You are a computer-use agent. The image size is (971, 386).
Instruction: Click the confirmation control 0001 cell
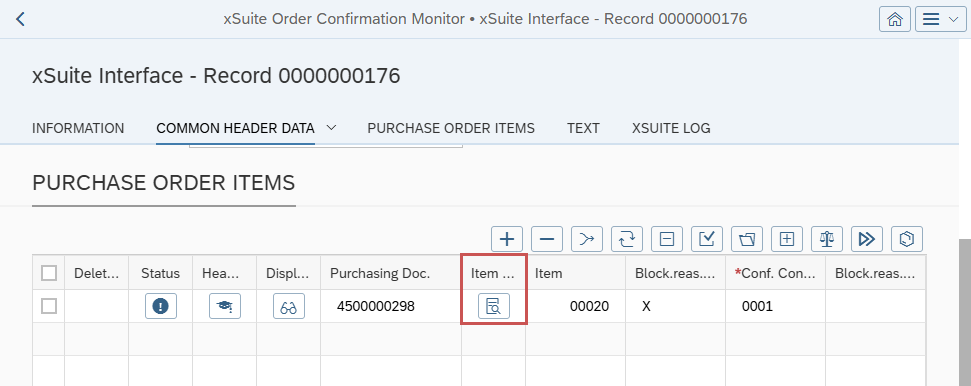point(775,306)
